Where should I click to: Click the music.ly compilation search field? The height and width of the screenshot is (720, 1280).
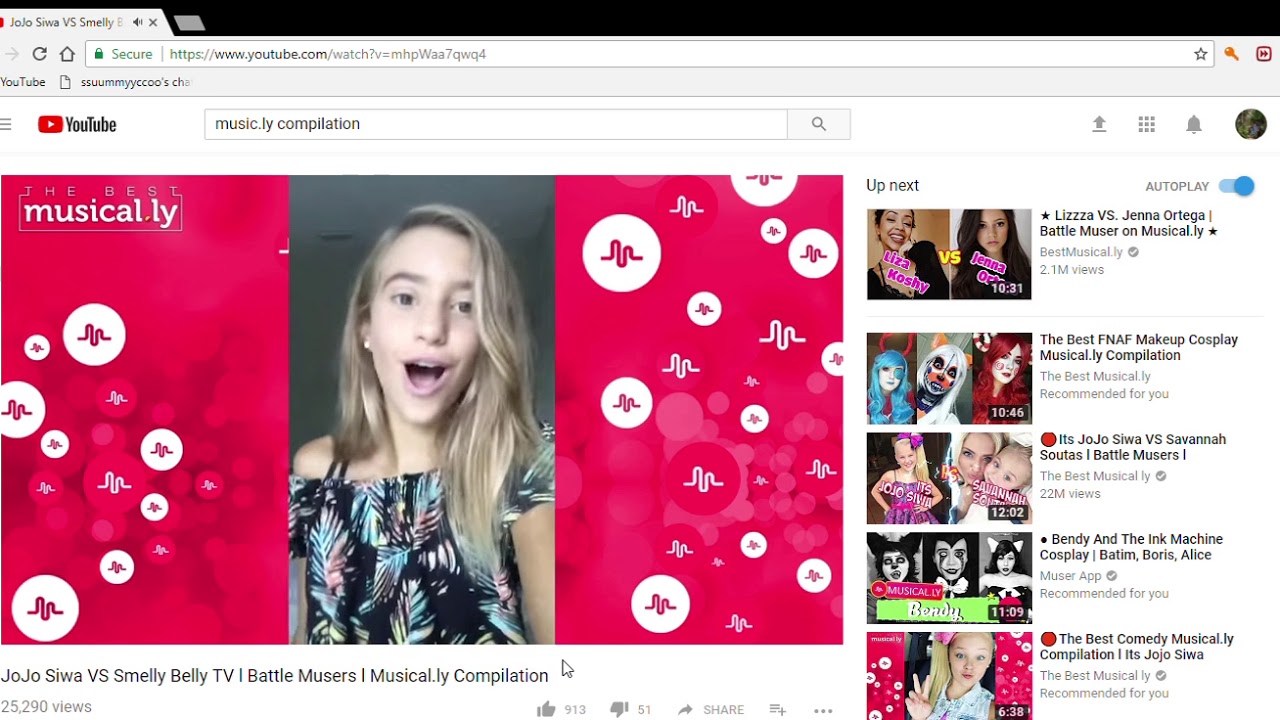pyautogui.click(x=496, y=124)
